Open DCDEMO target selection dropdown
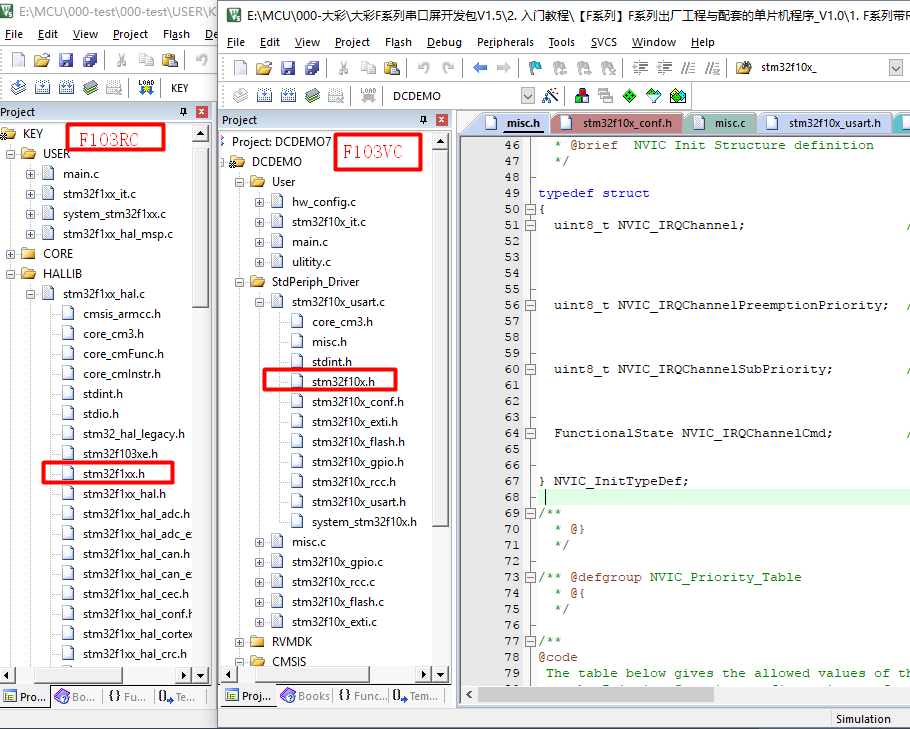The image size is (910, 729). (x=528, y=96)
